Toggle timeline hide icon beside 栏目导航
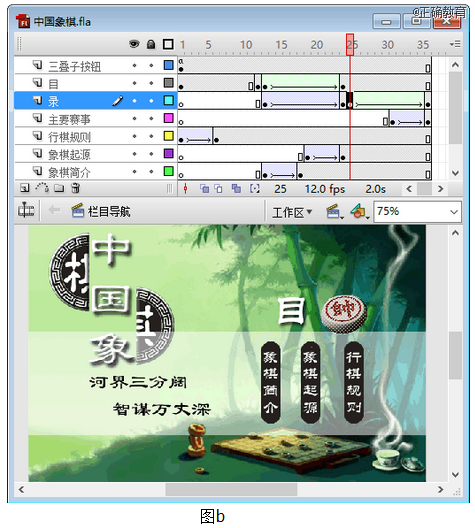The width and height of the screenshot is (475, 528). 26,210
